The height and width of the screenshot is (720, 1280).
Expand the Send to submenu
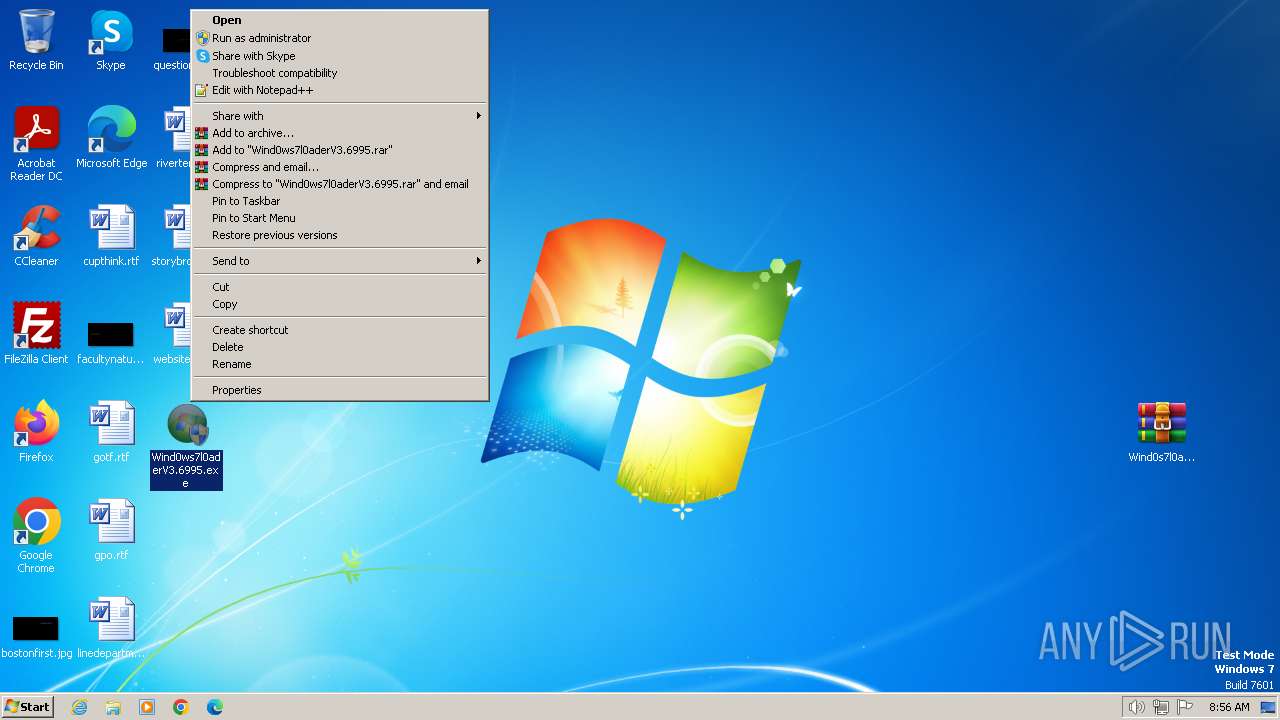(x=339, y=261)
